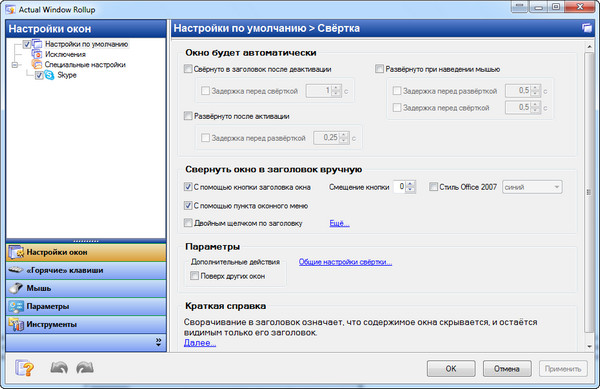This screenshot has width=600, height=389.
Task: Click vertical scrollbar up arrow
Action: click(589, 47)
